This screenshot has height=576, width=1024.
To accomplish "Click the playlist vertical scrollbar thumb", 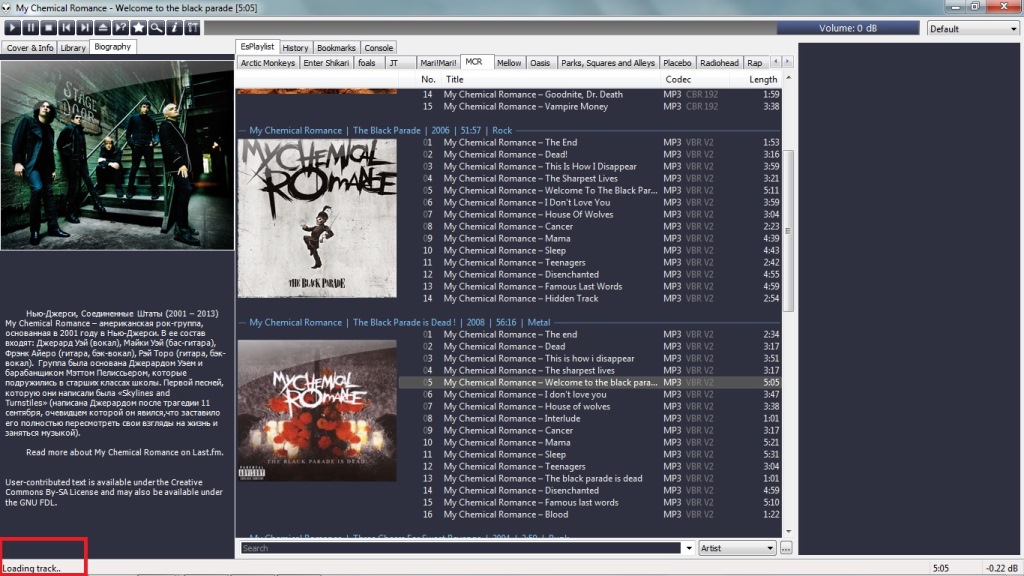I will [x=788, y=231].
